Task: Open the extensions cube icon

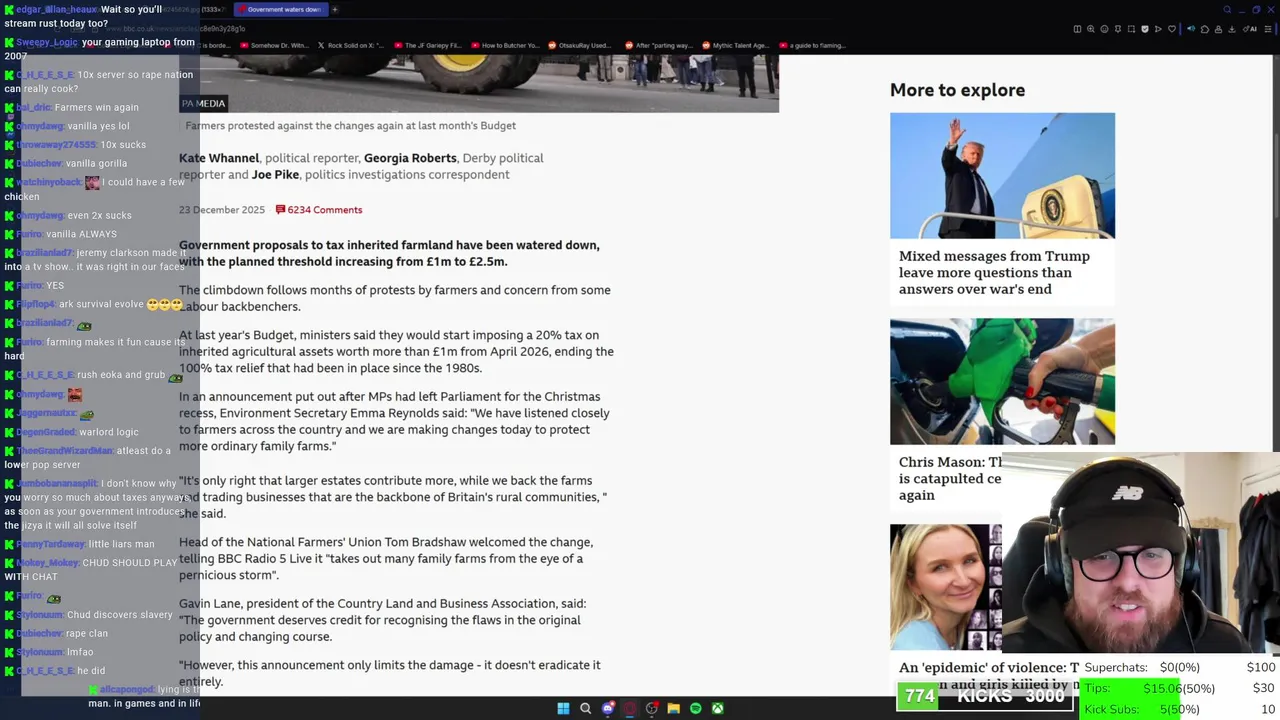Action: pyautogui.click(x=1204, y=29)
